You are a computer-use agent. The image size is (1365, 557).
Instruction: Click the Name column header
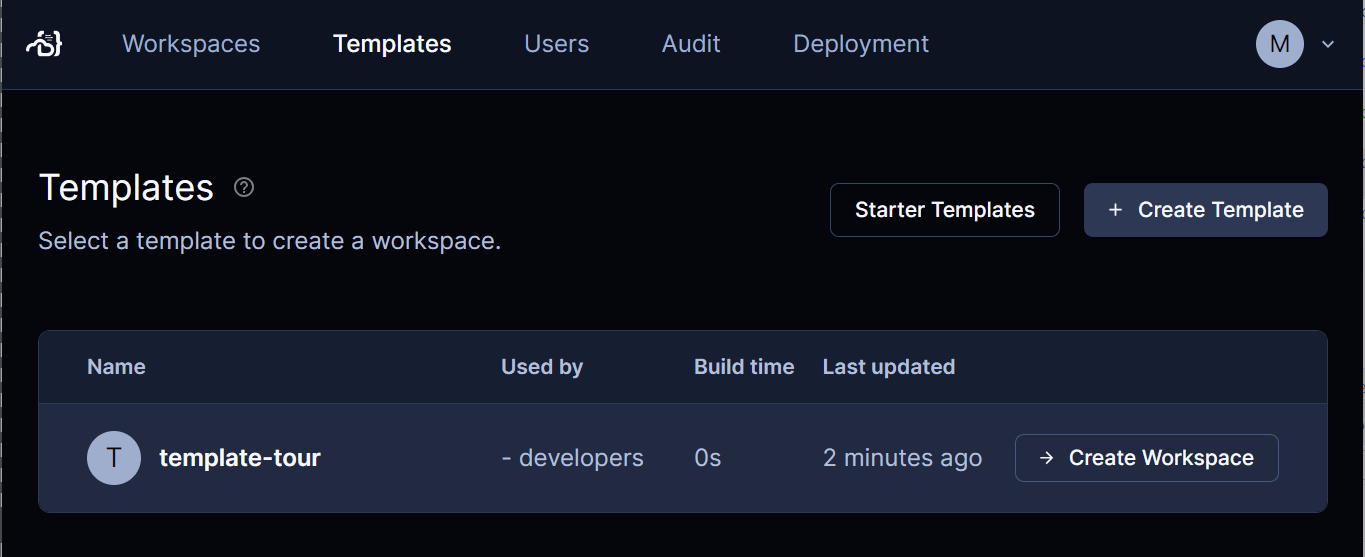[116, 367]
